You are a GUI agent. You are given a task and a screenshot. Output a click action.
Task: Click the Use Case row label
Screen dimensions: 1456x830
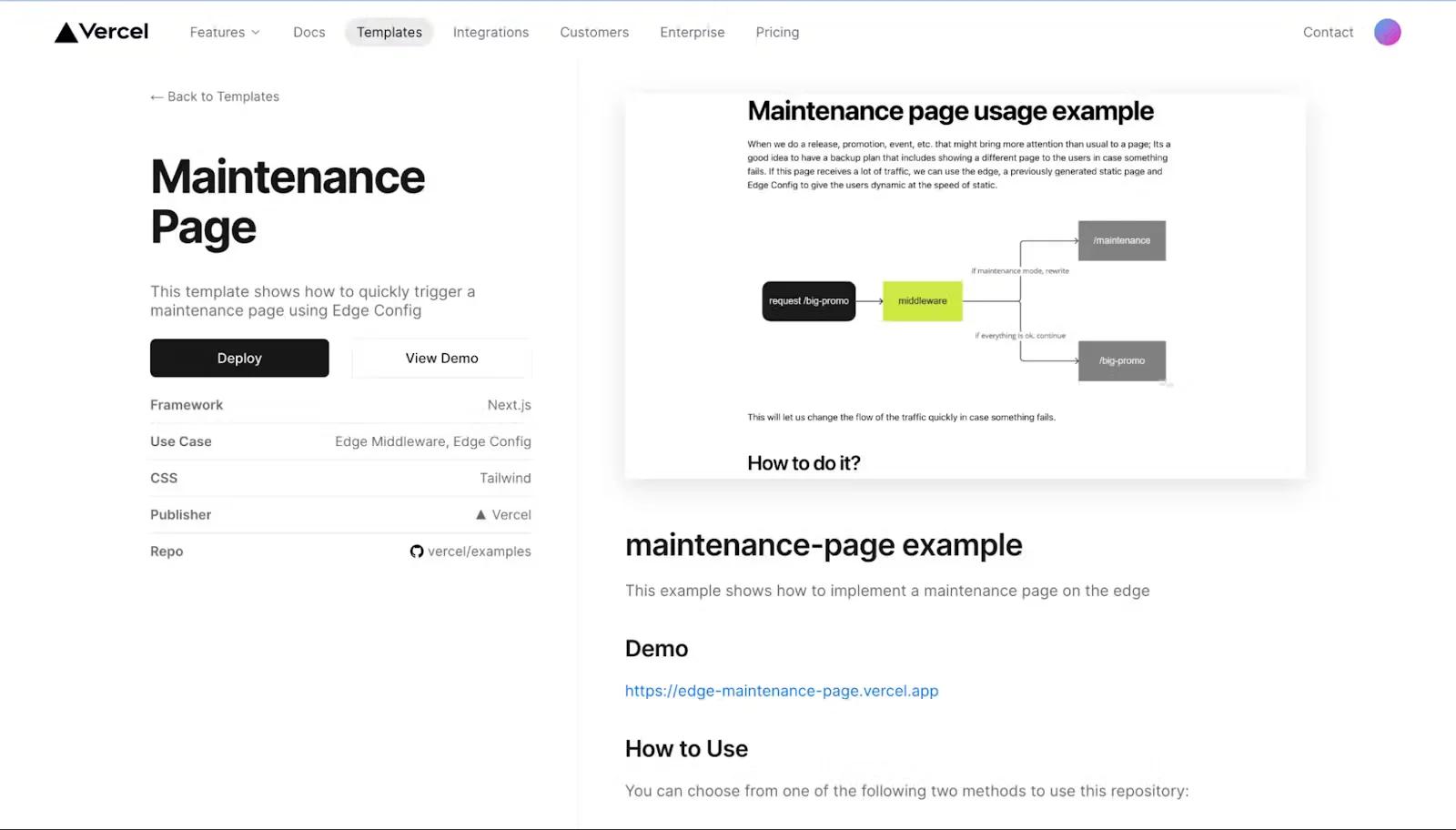point(181,441)
